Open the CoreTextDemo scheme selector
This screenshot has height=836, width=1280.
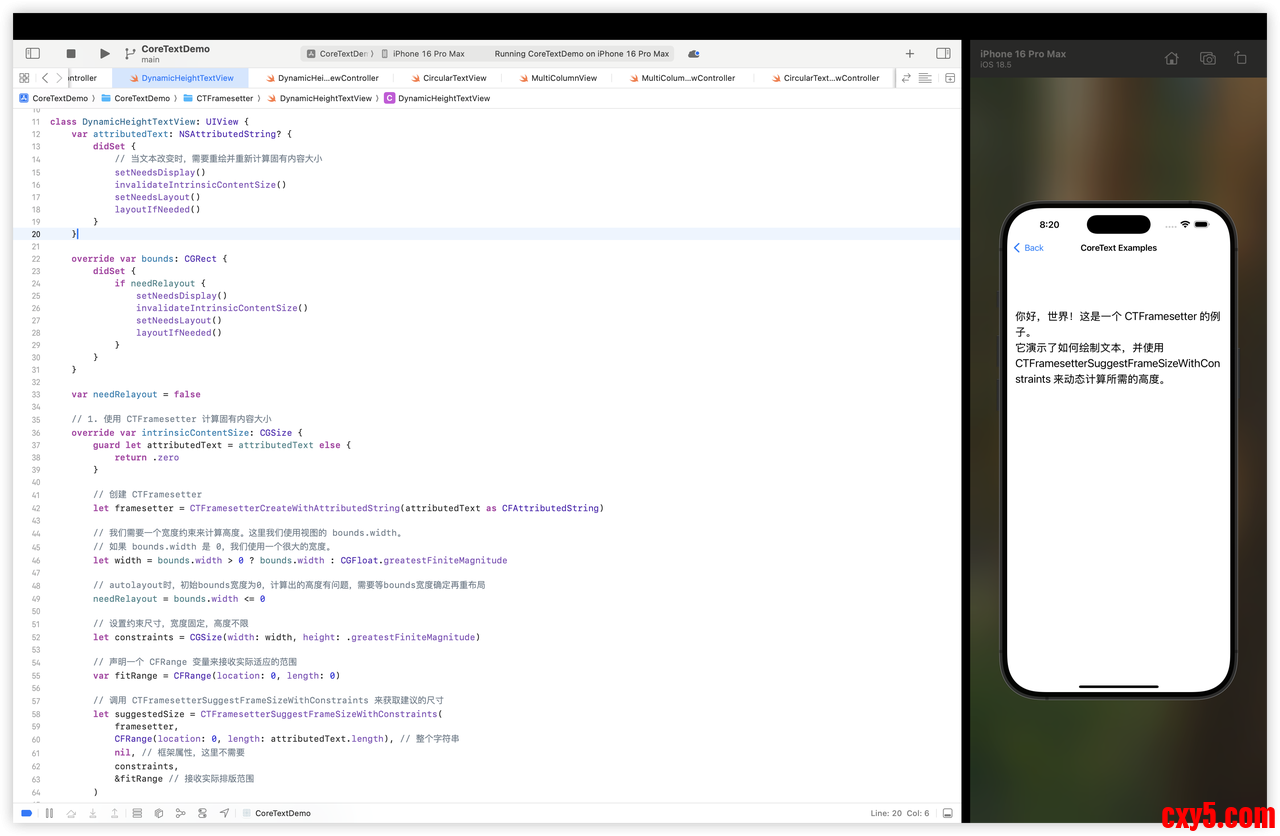tap(341, 54)
